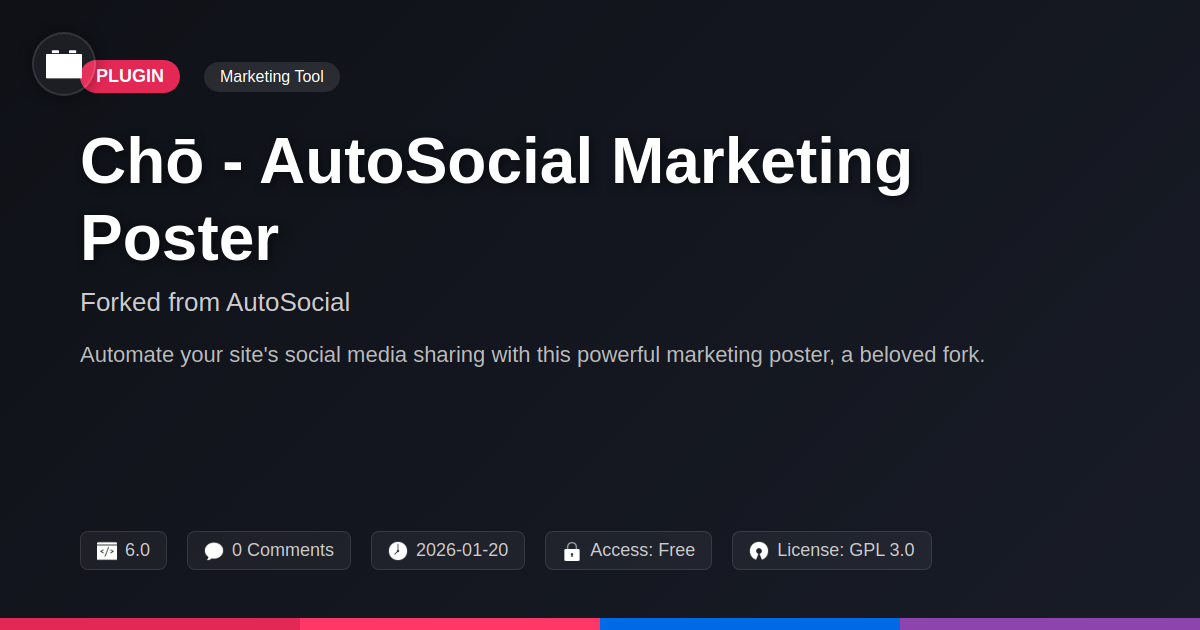Click the plugin block icon at top left
Image resolution: width=1200 pixels, height=630 pixels.
tap(64, 64)
